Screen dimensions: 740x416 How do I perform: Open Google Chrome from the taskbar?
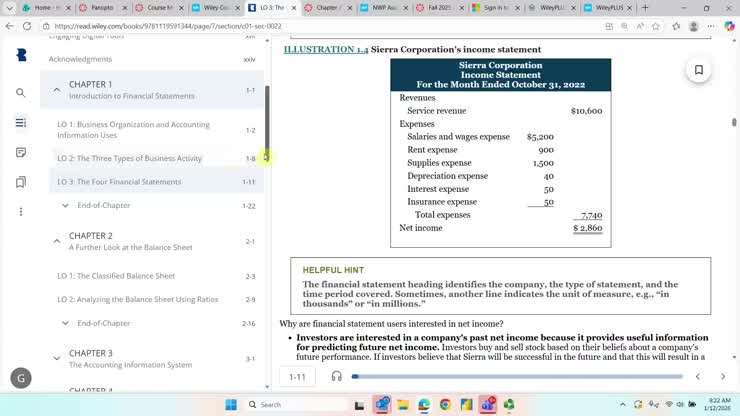coord(445,405)
